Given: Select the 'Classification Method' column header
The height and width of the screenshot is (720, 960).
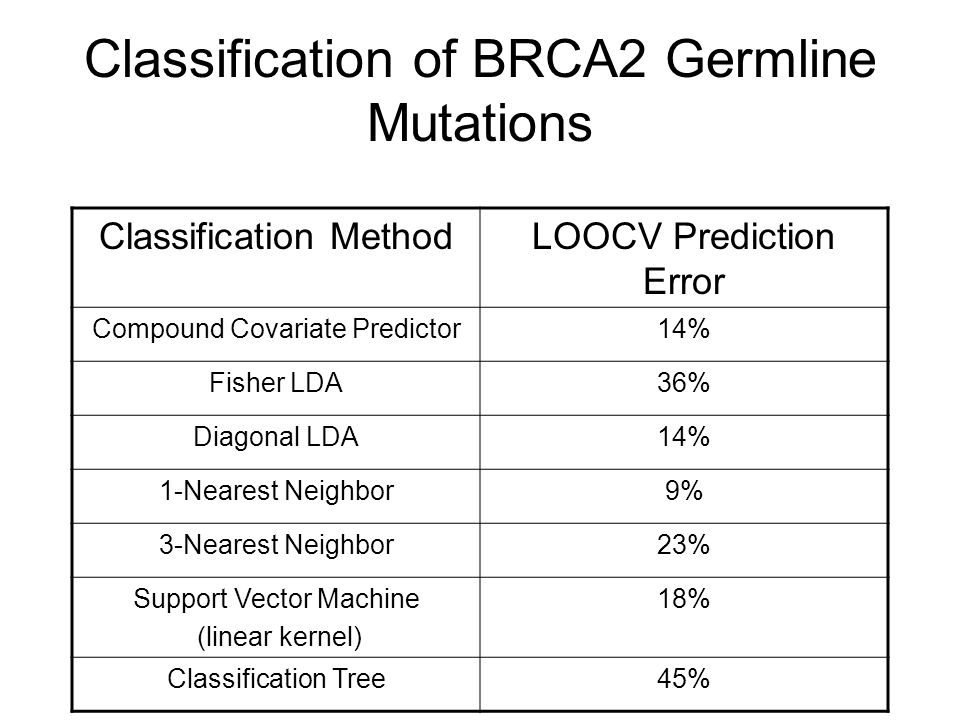Looking at the screenshot, I should coord(276,237).
